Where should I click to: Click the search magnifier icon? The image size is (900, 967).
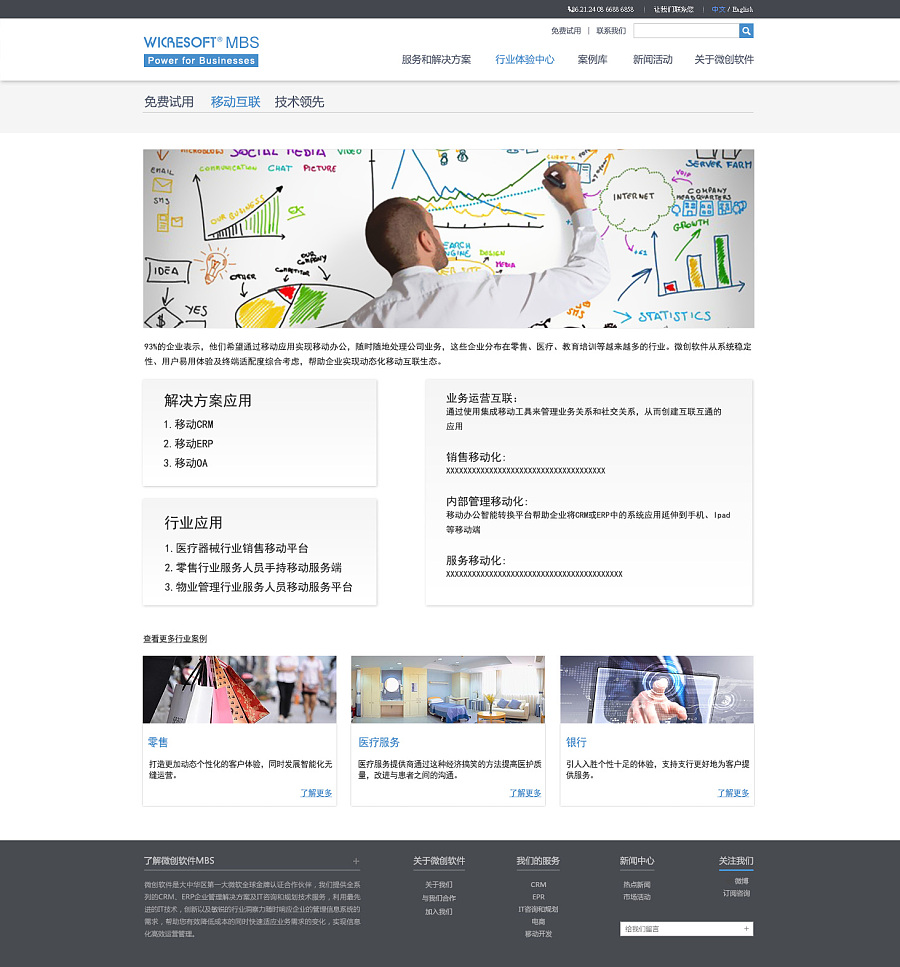click(x=746, y=31)
